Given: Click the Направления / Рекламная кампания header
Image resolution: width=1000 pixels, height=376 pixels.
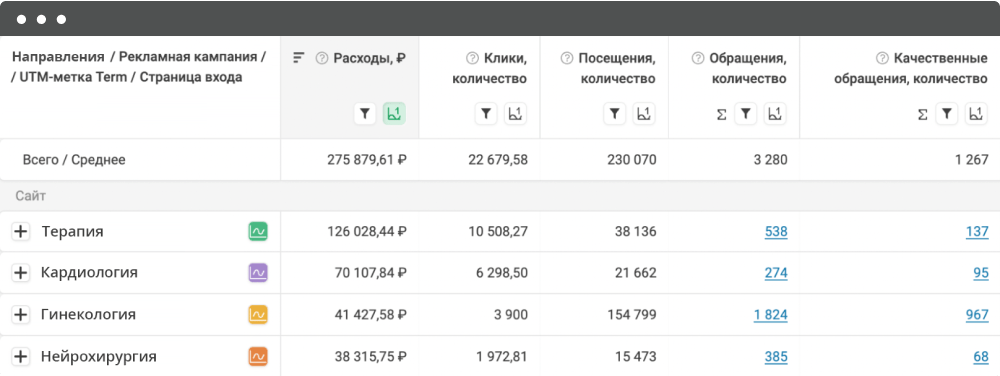Looking at the screenshot, I should pos(139,67).
